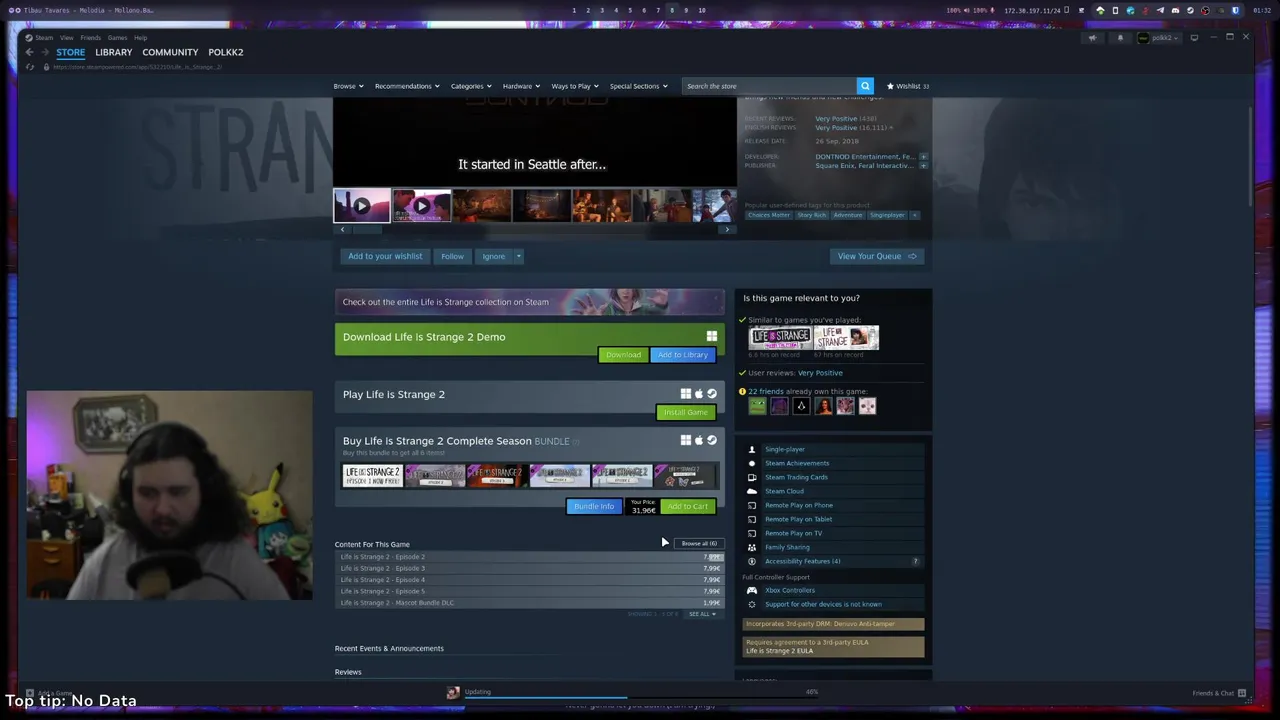
Task: Click the friends and chat grid icon
Action: click(1242, 693)
